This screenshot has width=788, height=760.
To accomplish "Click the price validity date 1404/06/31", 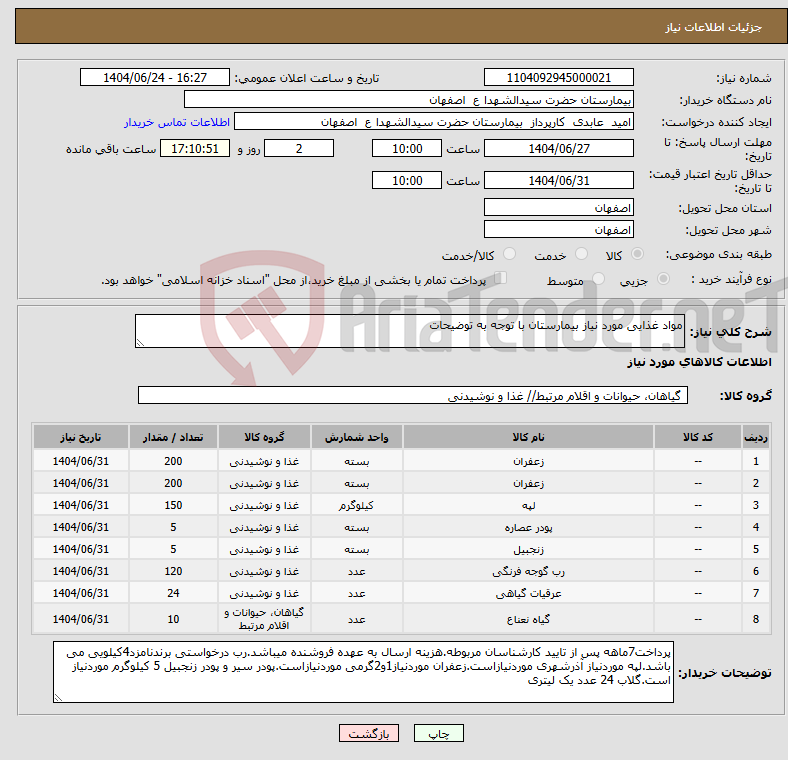I will pos(558,180).
